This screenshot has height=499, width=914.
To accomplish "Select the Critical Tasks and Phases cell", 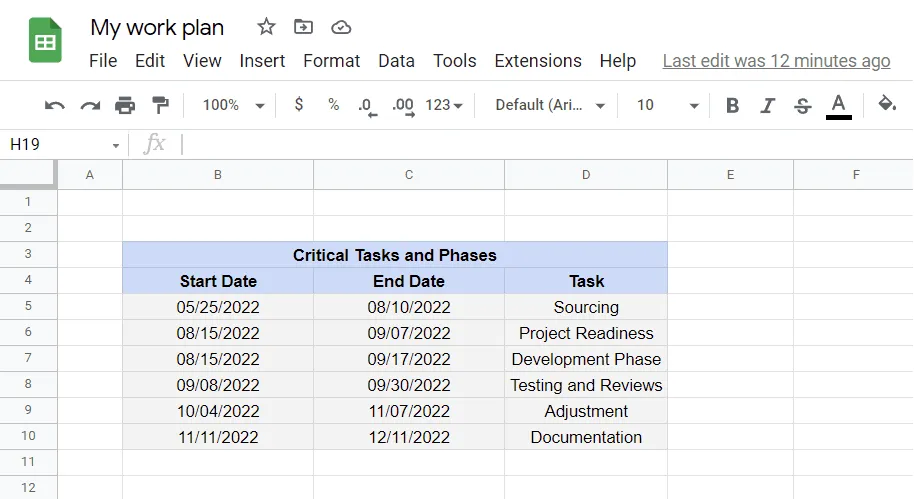I will point(394,255).
